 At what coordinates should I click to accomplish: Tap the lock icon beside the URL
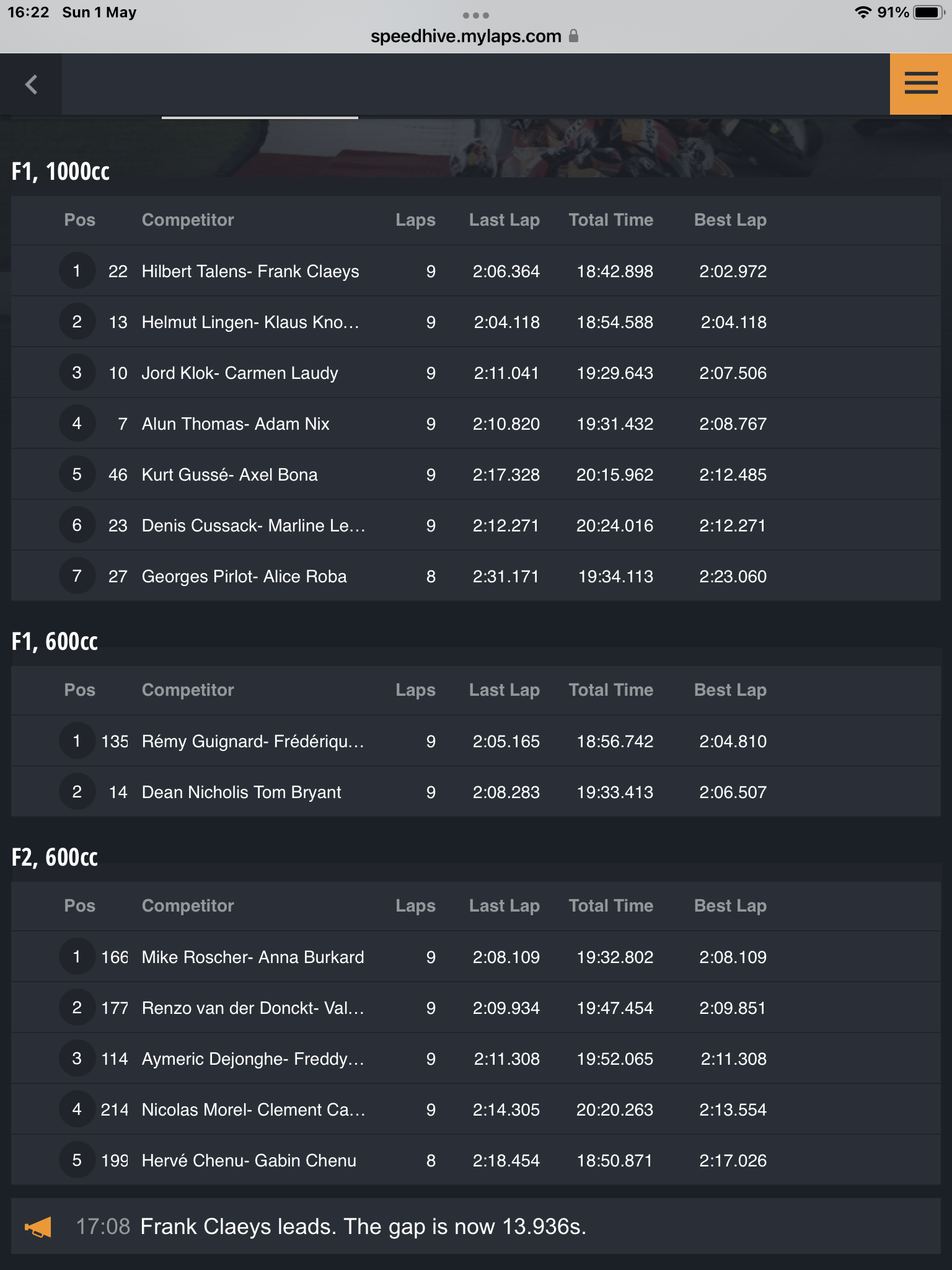(x=573, y=36)
